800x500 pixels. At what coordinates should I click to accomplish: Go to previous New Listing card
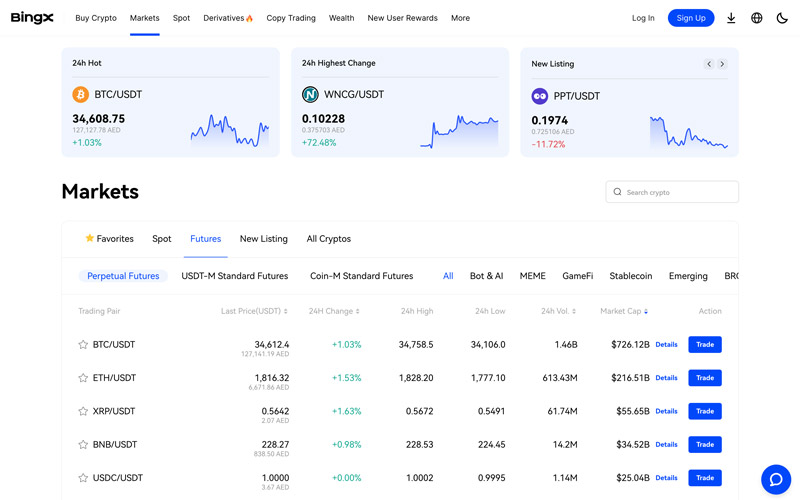pyautogui.click(x=709, y=64)
